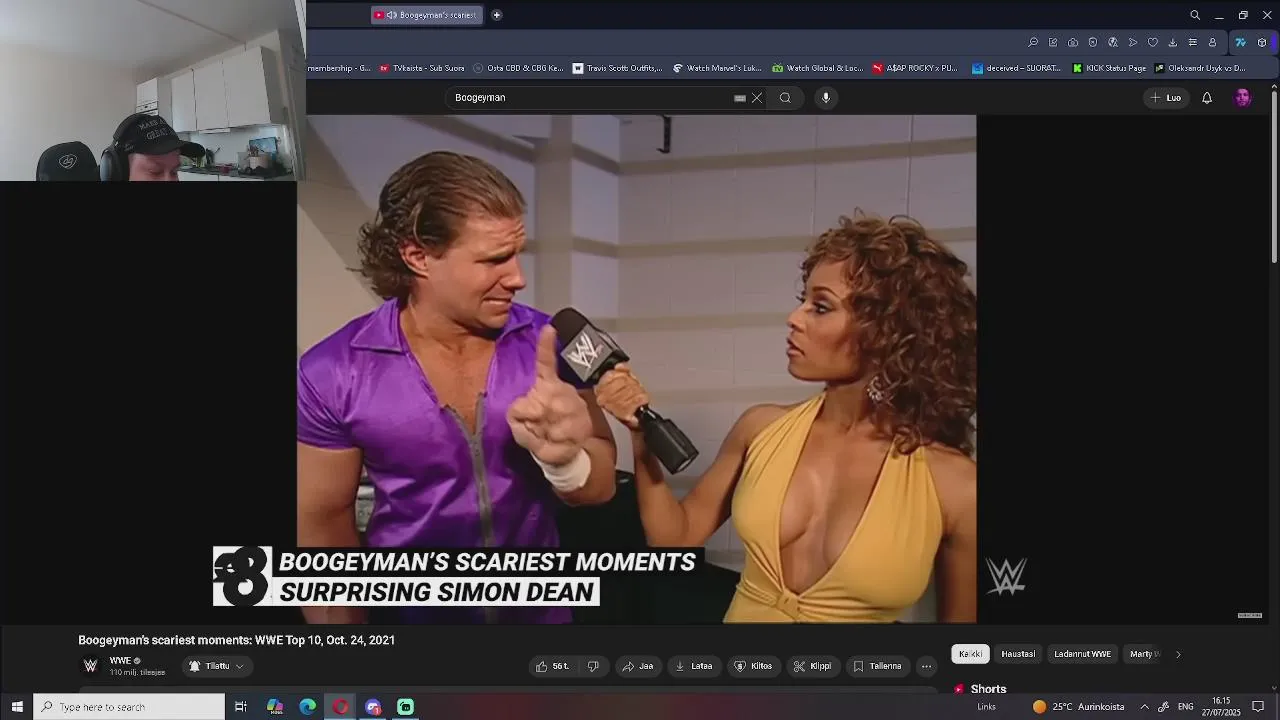Image resolution: width=1280 pixels, height=720 pixels.
Task: Open the Discord taskbar icon
Action: [x=373, y=707]
